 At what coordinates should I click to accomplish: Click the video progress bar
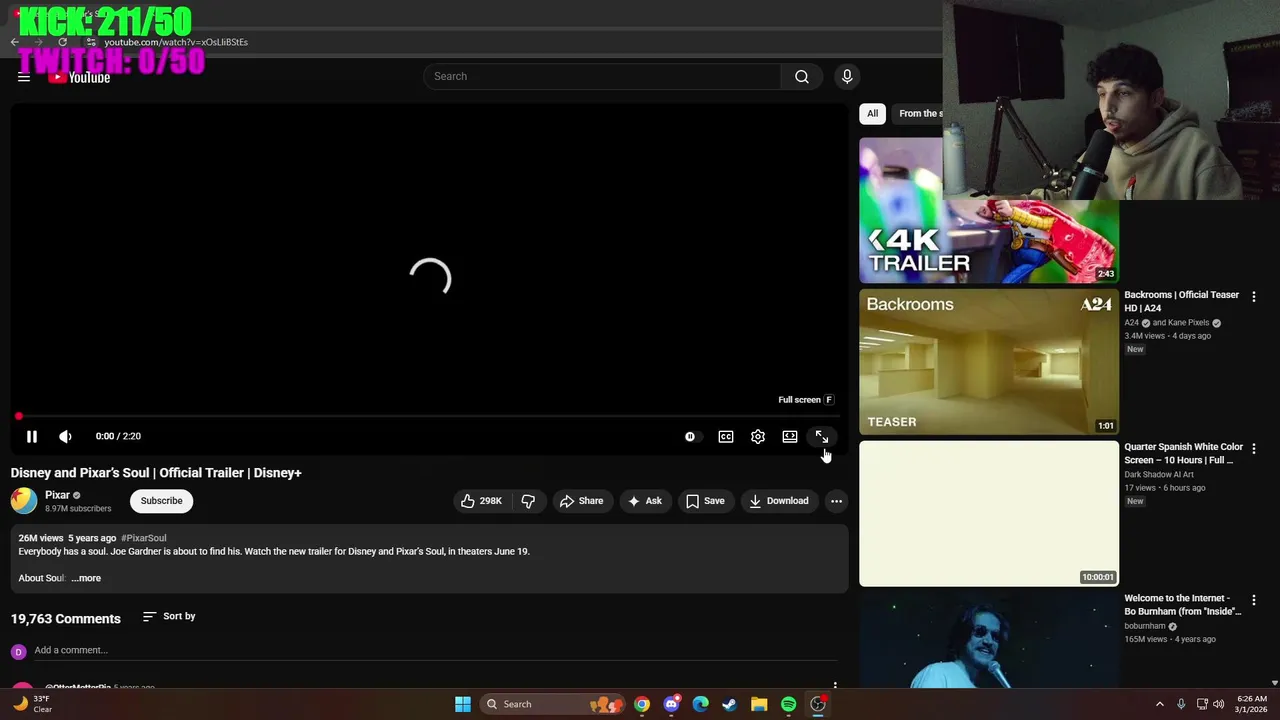[430, 416]
